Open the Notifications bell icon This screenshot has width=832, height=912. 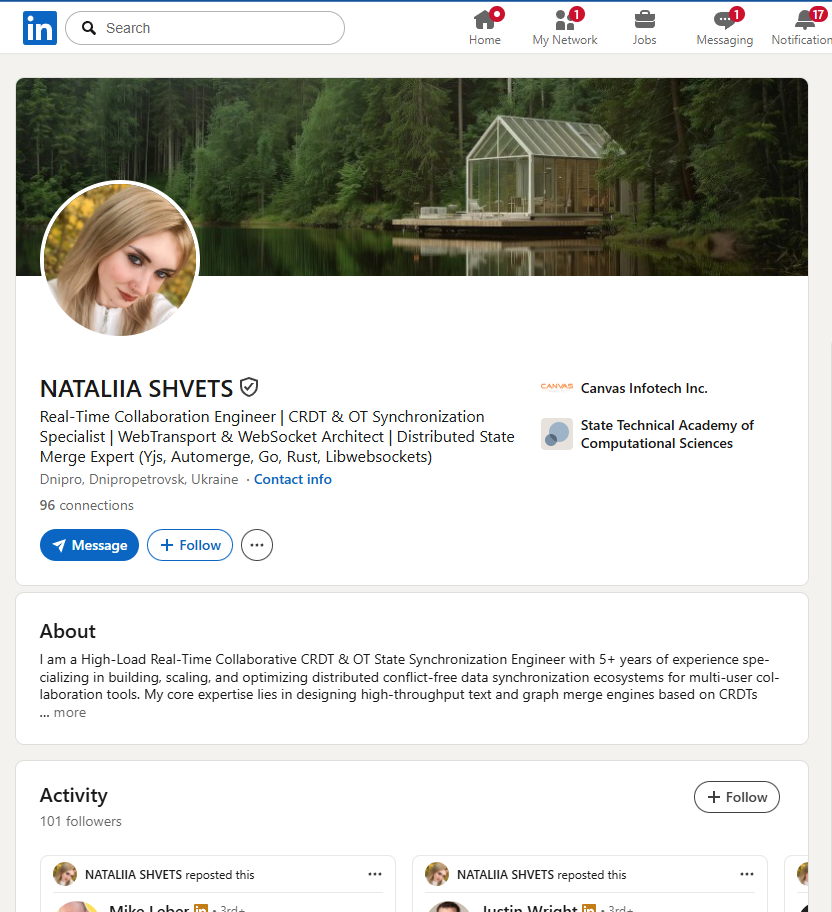(x=805, y=20)
